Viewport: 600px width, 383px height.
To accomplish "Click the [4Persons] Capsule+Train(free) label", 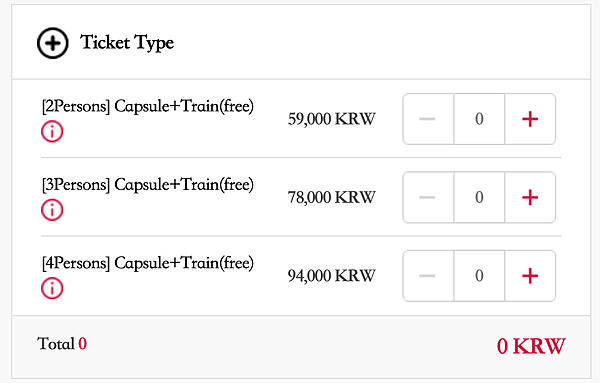I will point(148,263).
